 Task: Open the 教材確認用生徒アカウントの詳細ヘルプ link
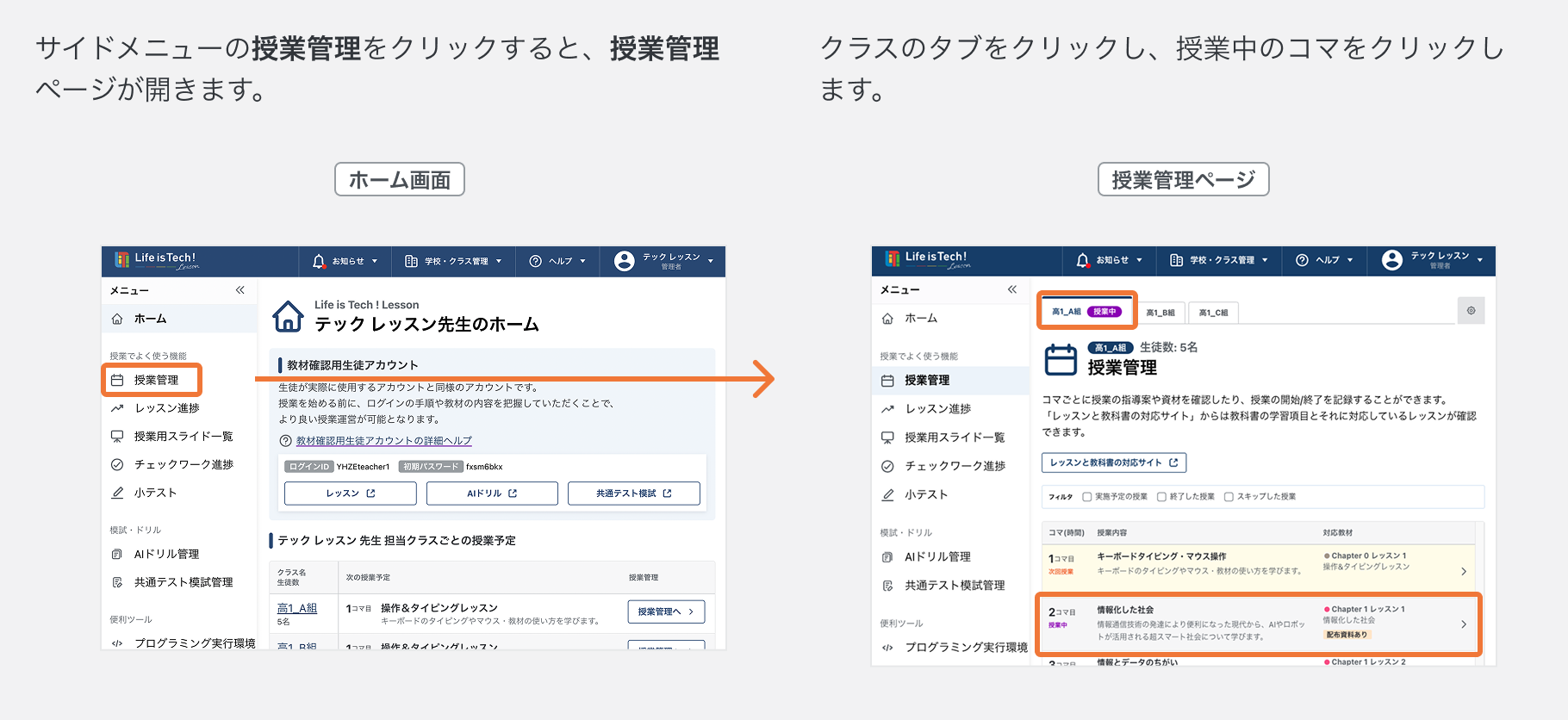coord(384,441)
